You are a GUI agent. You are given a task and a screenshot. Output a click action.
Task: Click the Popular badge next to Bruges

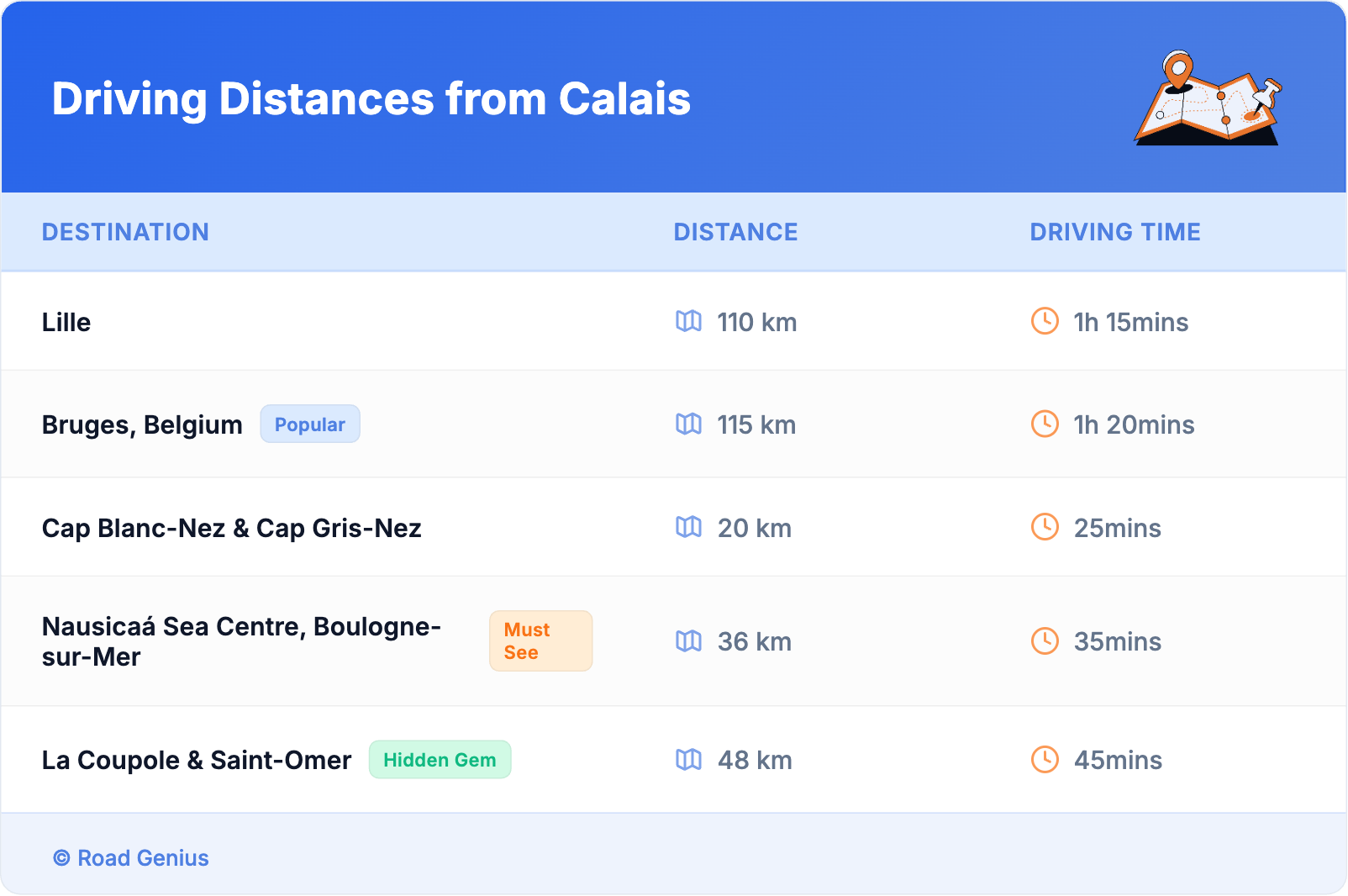coord(310,424)
